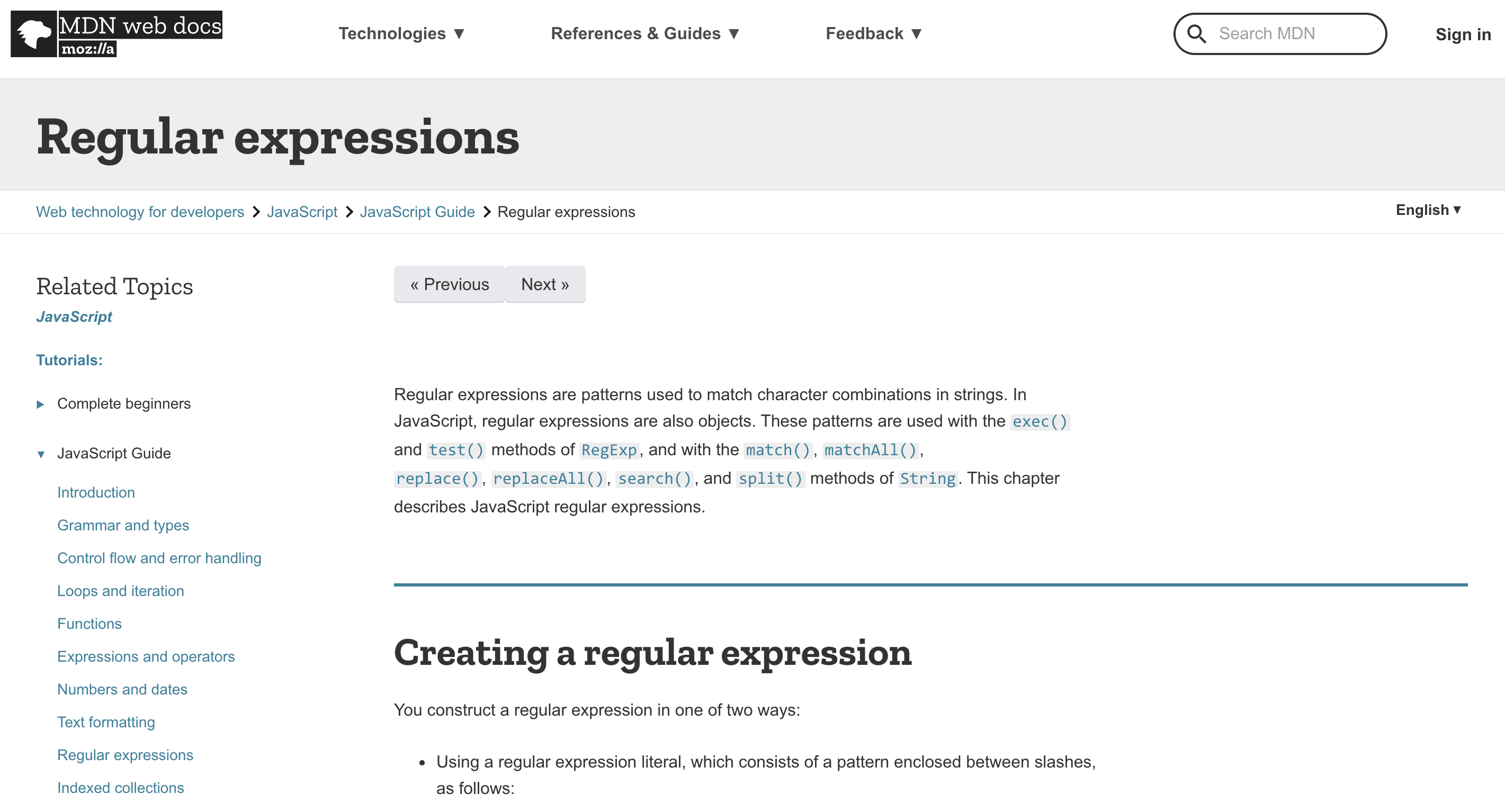Open the Feedback menu

pyautogui.click(x=873, y=34)
